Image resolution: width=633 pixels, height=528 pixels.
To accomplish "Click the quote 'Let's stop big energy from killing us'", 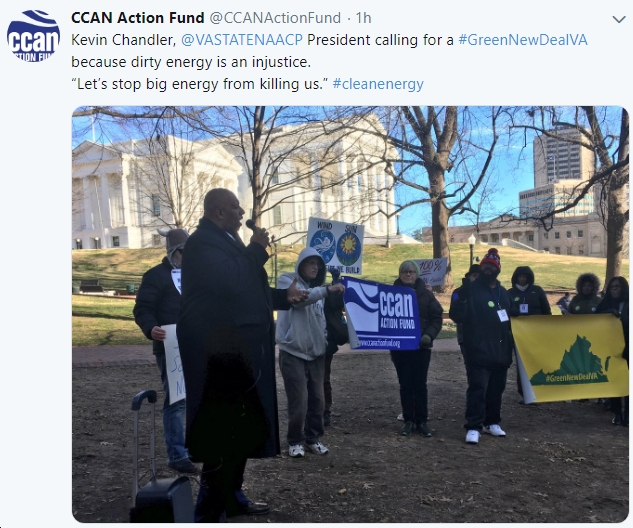I will point(199,84).
